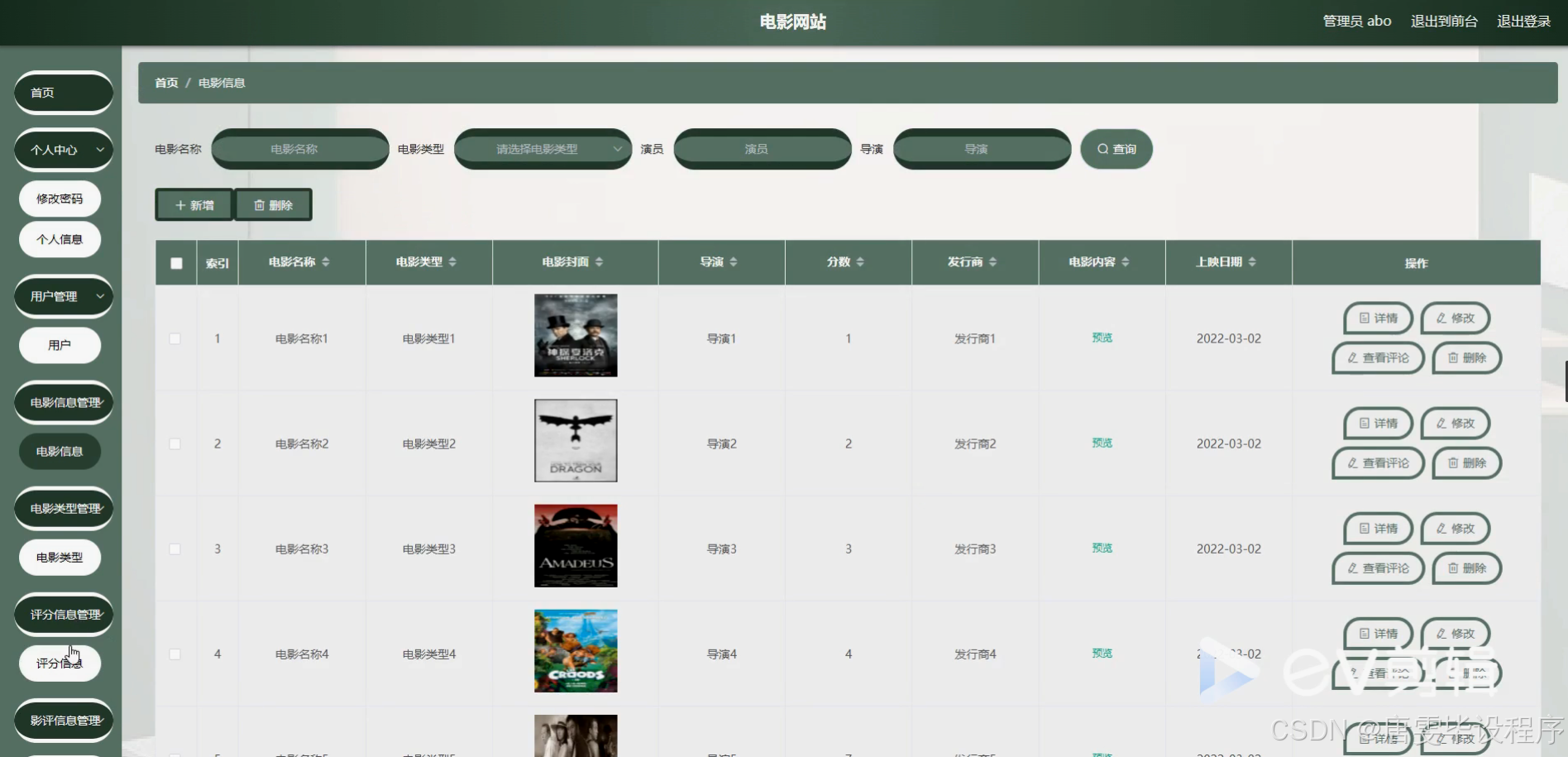
Task: Sort by 电影封面 column arrows
Action: [x=599, y=262]
